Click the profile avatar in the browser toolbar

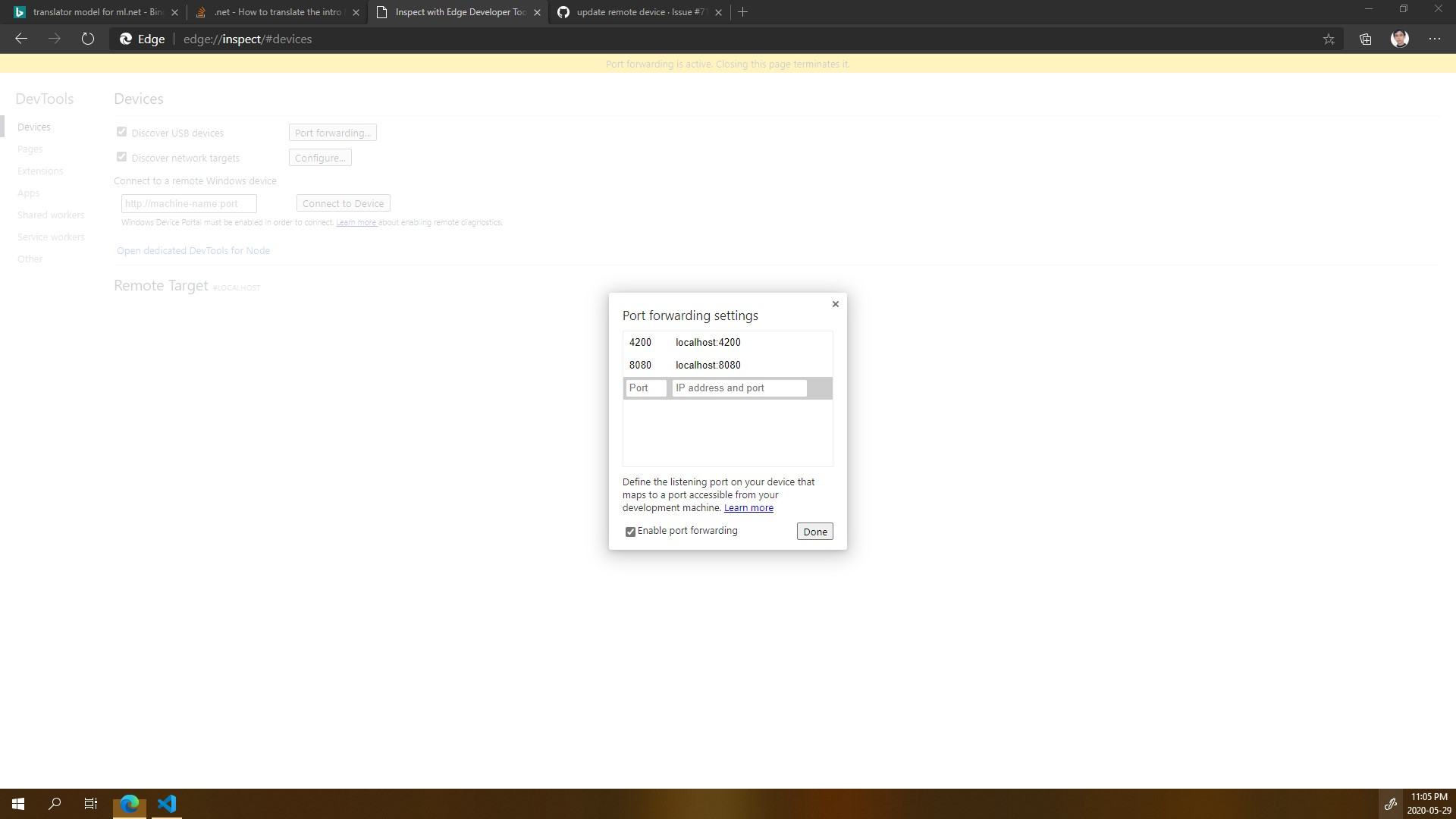[1400, 39]
